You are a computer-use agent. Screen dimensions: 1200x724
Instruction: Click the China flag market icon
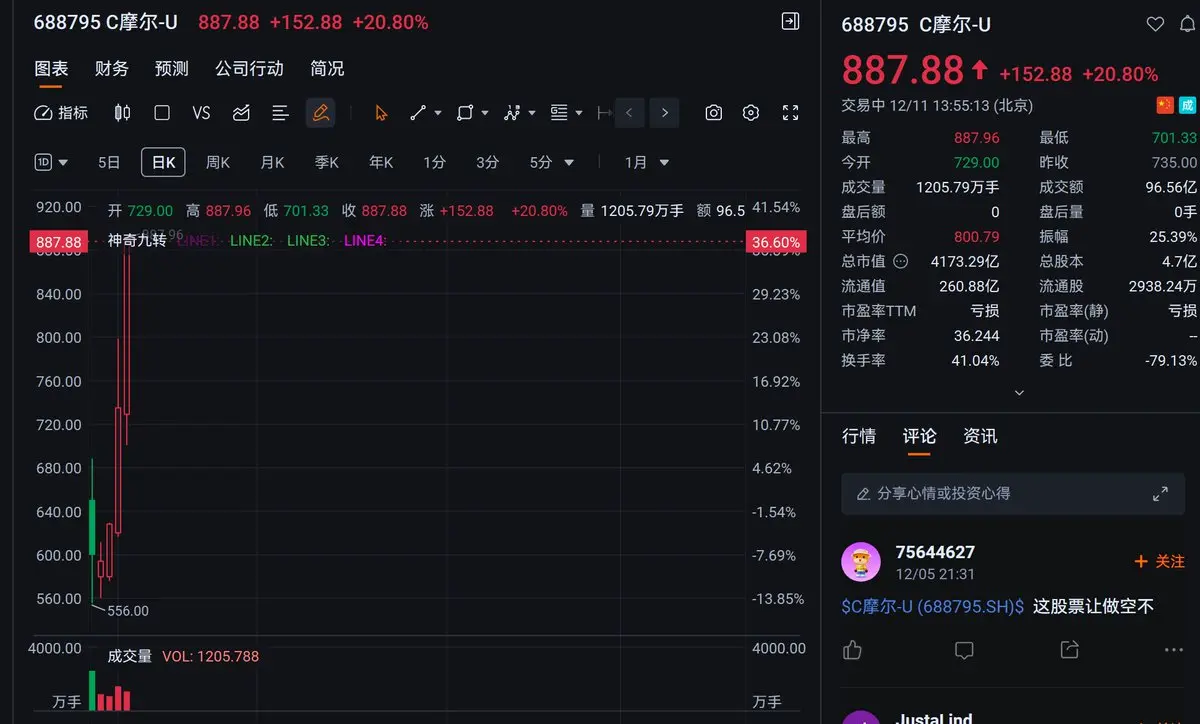(1164, 105)
